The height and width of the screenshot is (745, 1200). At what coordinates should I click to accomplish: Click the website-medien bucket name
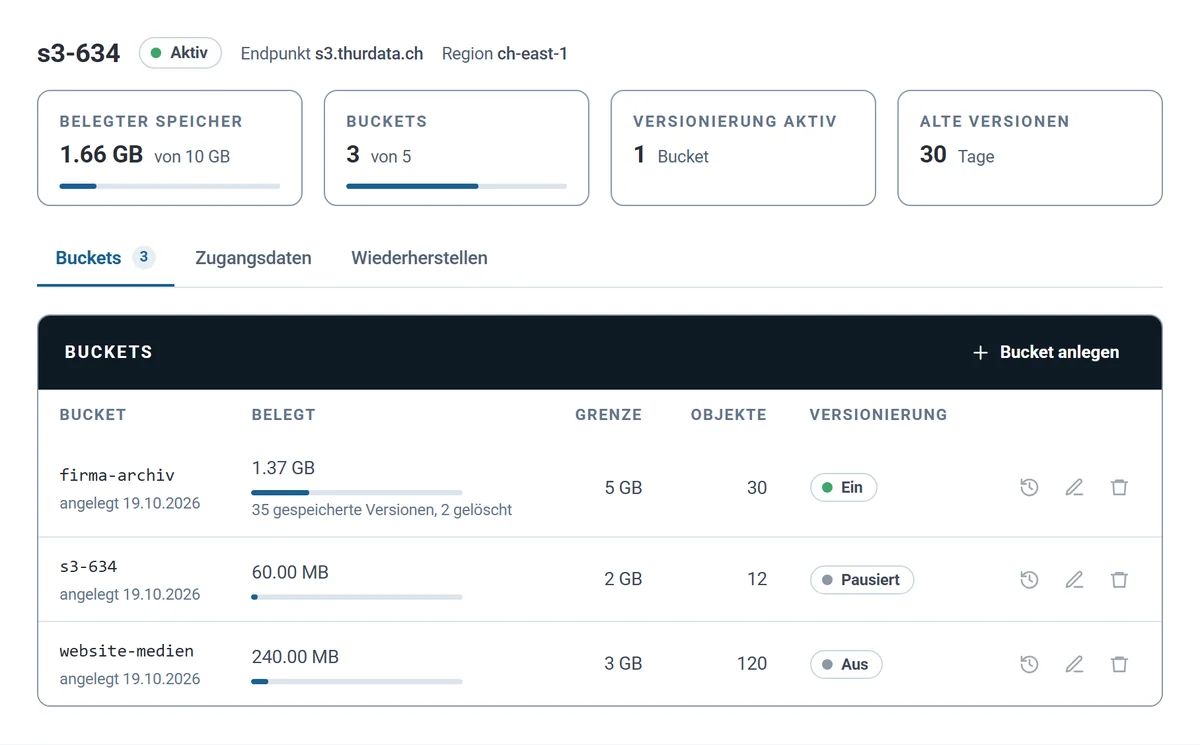click(x=127, y=651)
